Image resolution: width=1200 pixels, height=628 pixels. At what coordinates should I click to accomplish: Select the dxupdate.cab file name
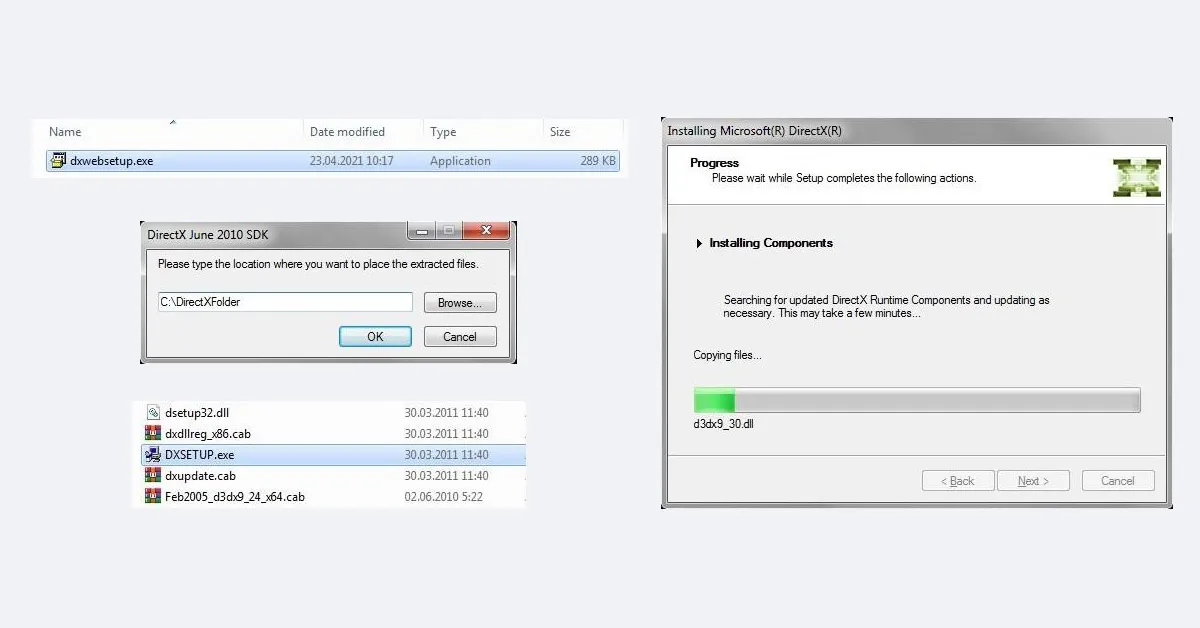(x=200, y=476)
